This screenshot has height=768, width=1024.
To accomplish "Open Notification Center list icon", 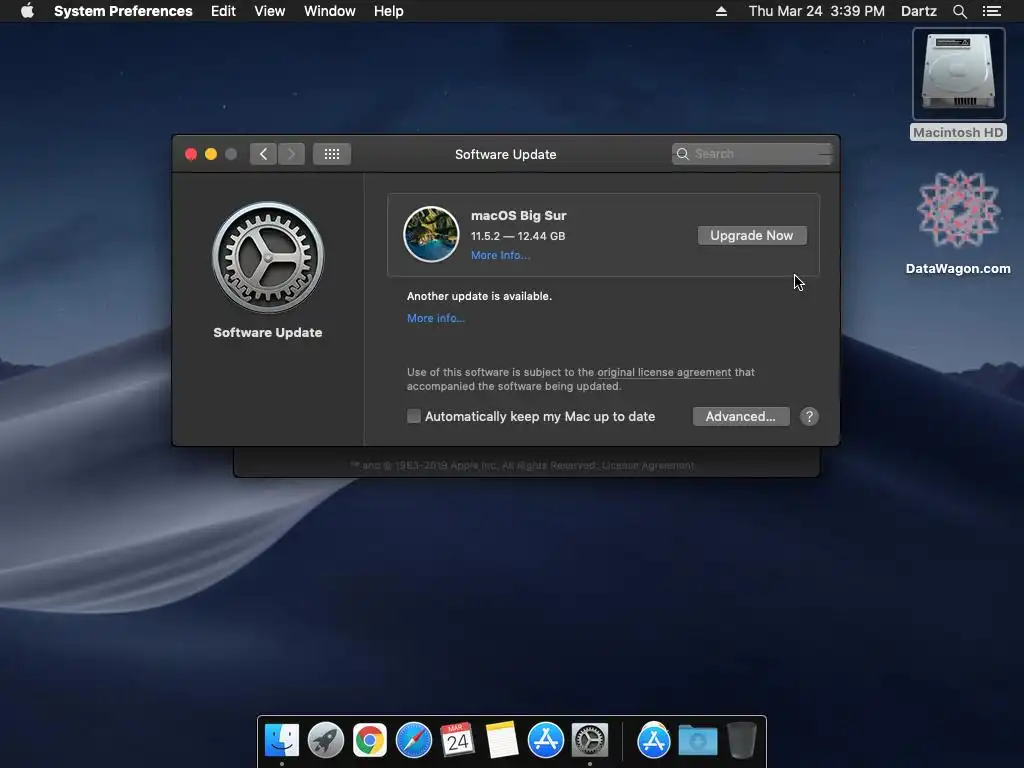I will (x=991, y=11).
